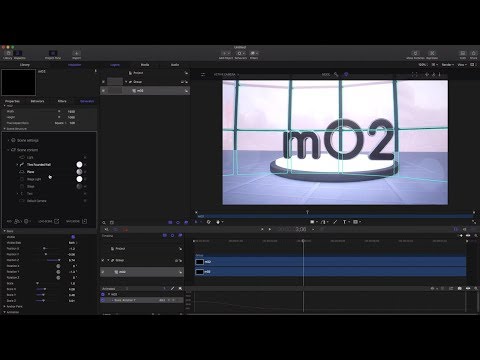This screenshot has width=480, height=360.
Task: Click the search magnifier in the Layers pane
Action: pos(104,222)
